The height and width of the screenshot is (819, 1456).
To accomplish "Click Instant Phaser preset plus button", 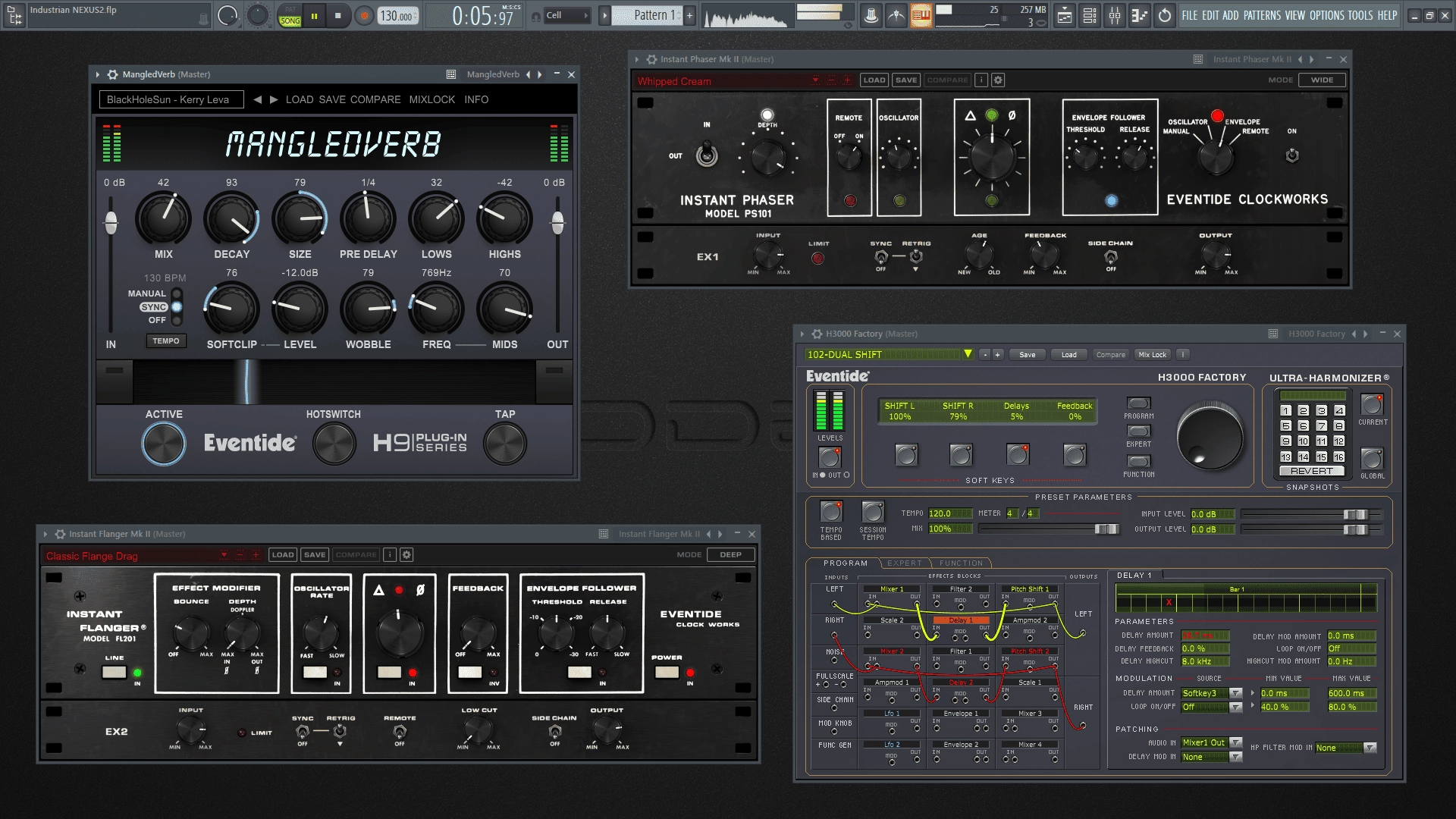I will [x=847, y=80].
